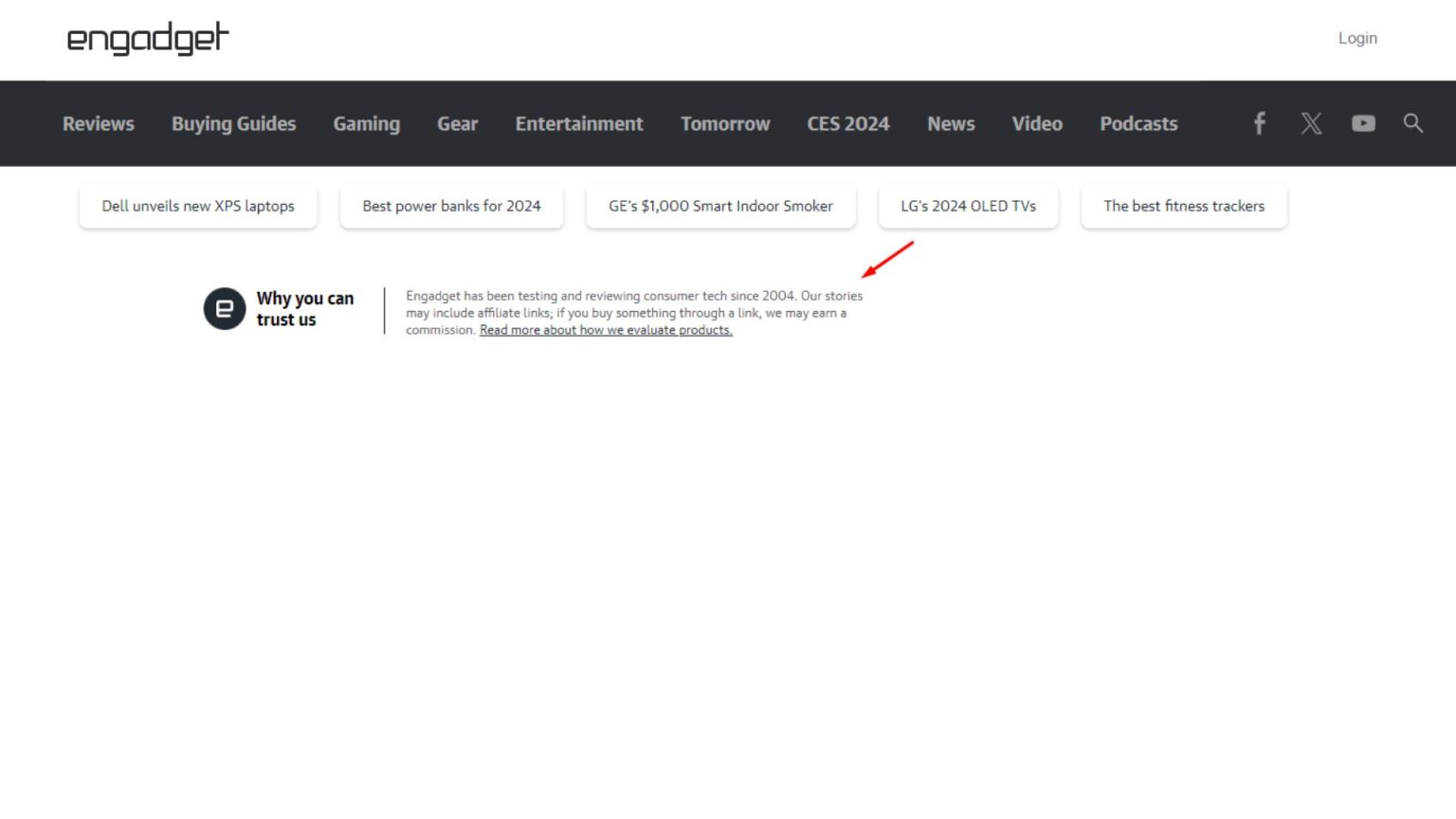Screen dimensions: 1456x819
Task: Open Engadget's Facebook page
Action: click(x=1259, y=123)
